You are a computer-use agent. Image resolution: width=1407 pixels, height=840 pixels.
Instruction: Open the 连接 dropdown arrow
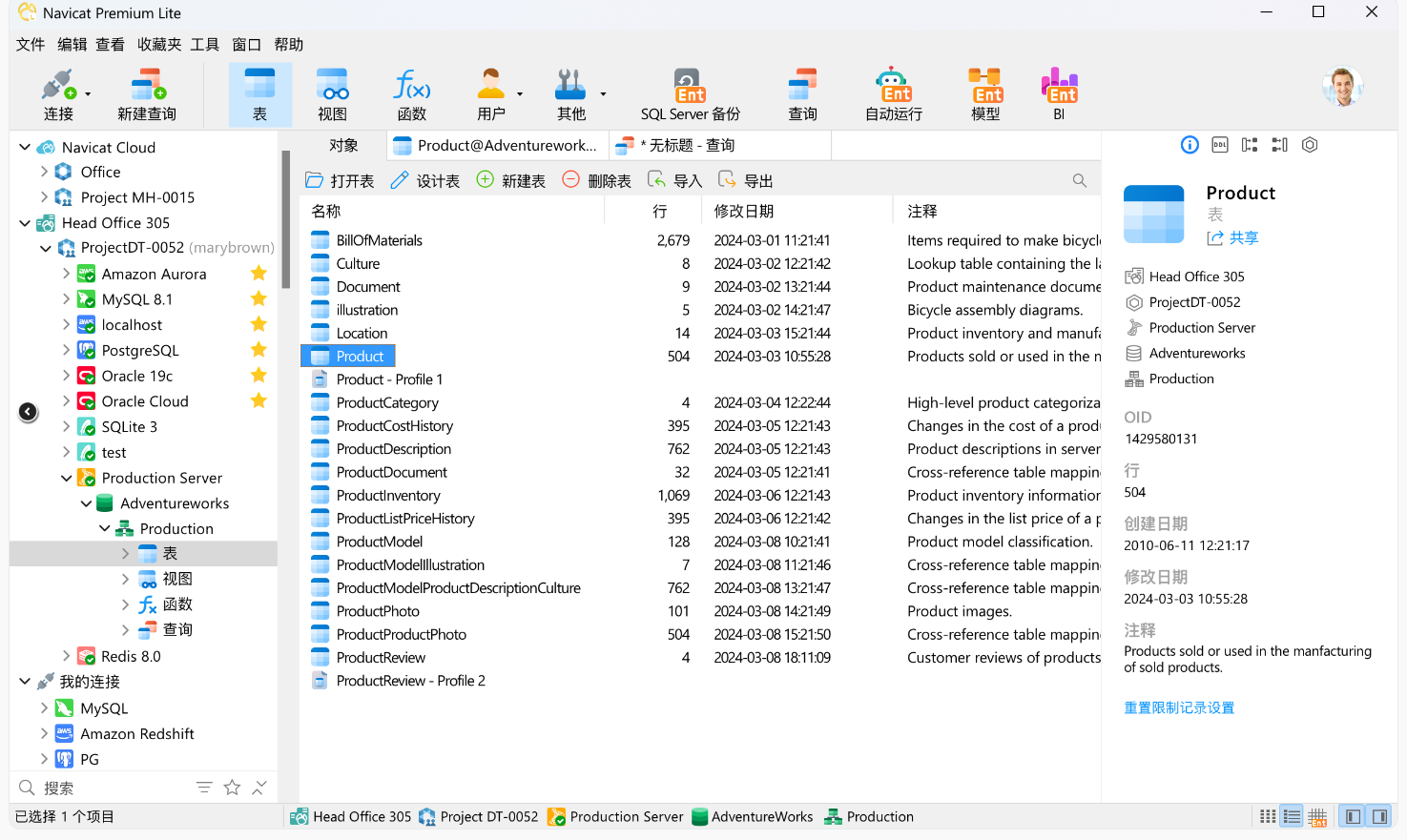pyautogui.click(x=88, y=94)
